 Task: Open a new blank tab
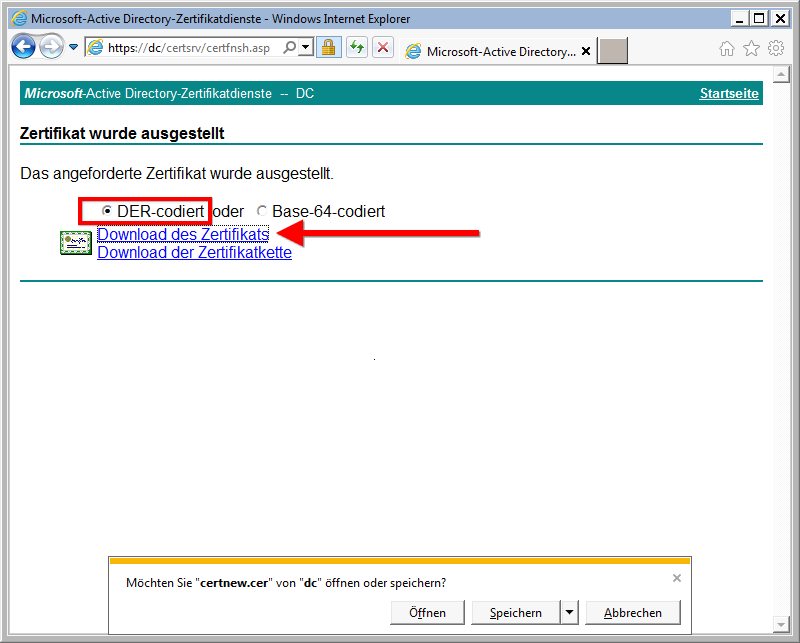coord(613,51)
